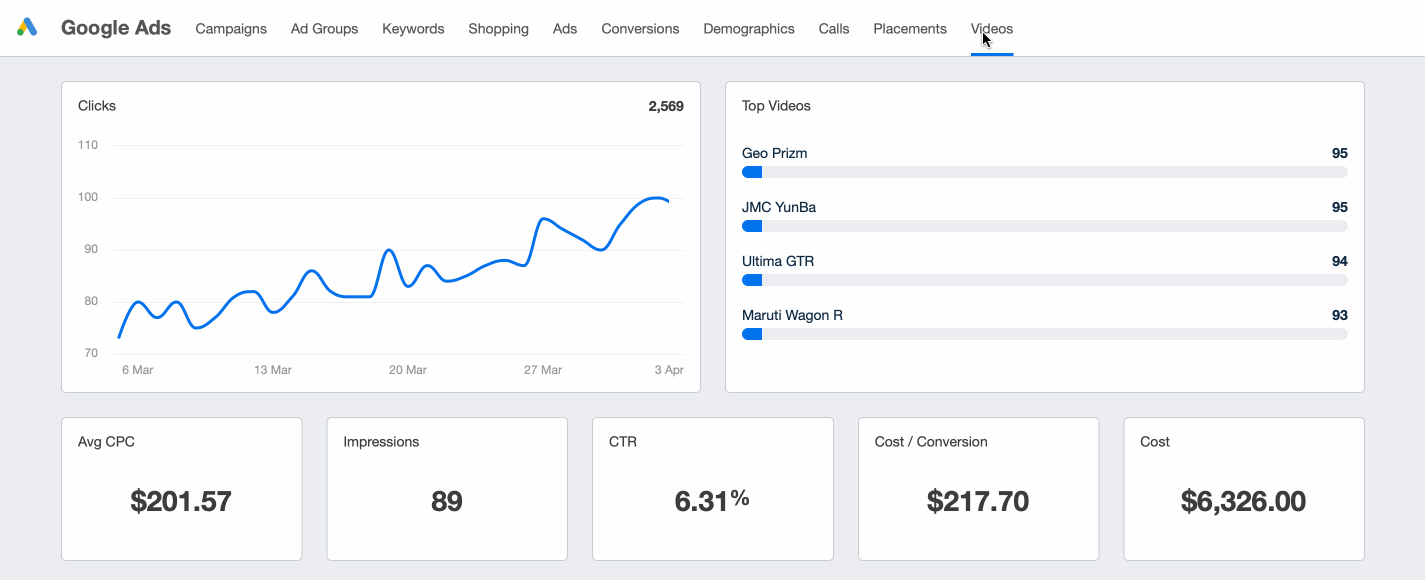Click the 20 Mar axis label
Screen dimensions: 1425x580
[x=408, y=370]
